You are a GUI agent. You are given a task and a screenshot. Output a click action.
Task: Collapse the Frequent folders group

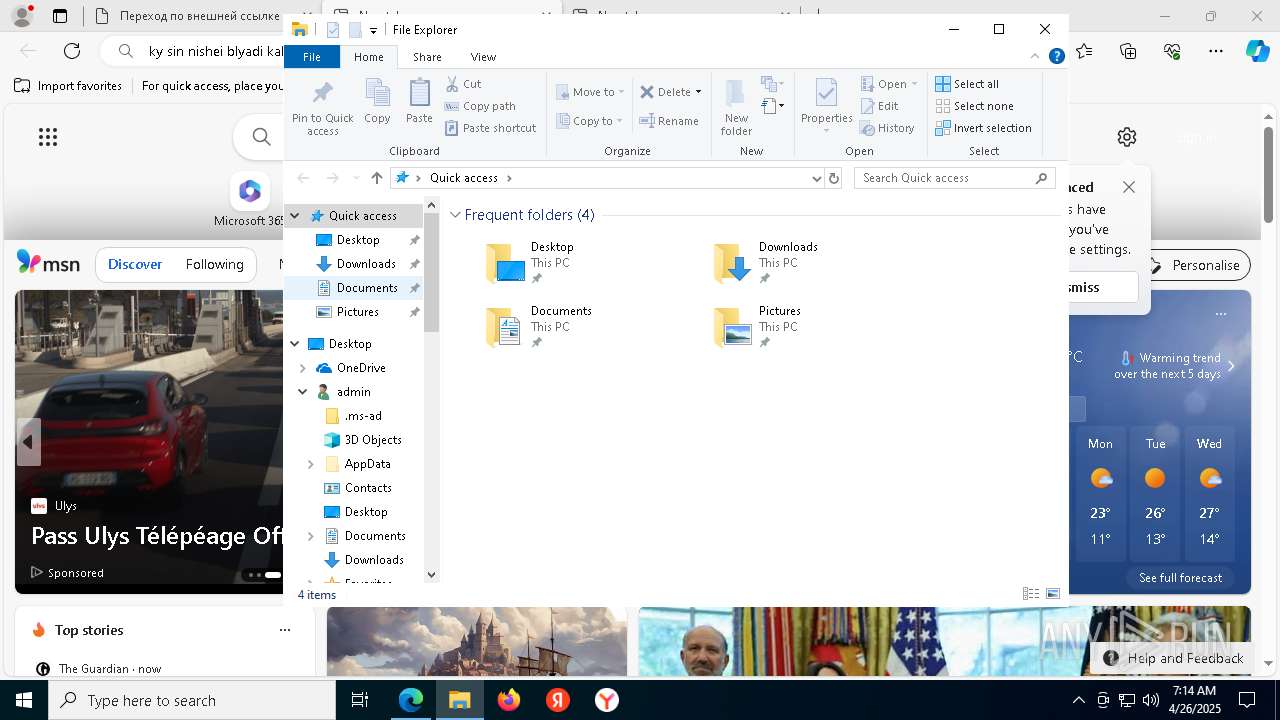click(x=455, y=215)
